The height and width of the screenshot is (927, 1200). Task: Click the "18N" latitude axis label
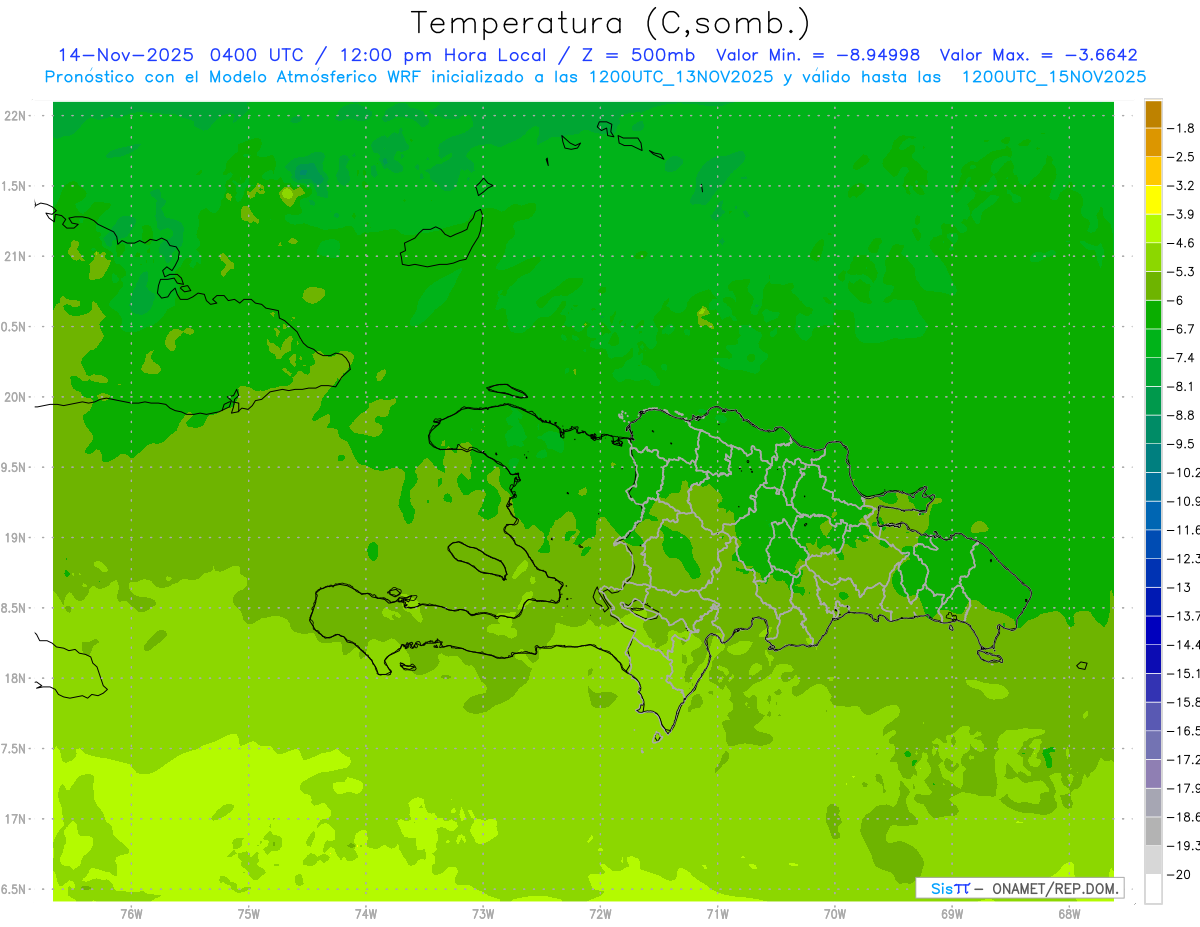coord(15,678)
